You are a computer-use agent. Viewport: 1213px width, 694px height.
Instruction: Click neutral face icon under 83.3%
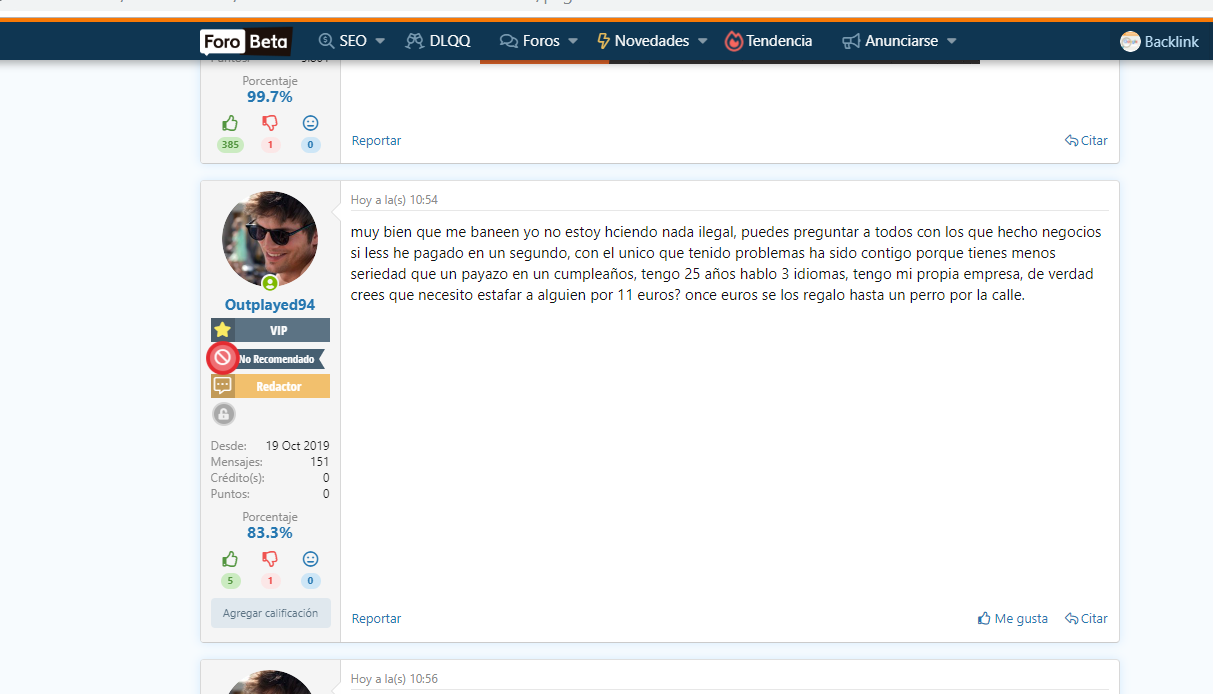(310, 559)
